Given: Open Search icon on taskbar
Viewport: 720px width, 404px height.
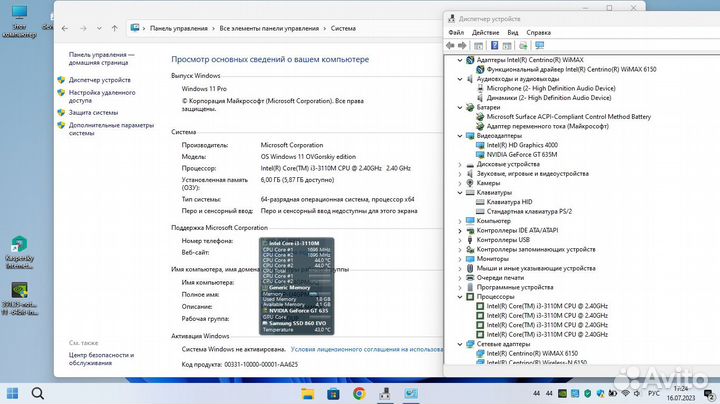Looking at the screenshot, I should click(38, 393).
